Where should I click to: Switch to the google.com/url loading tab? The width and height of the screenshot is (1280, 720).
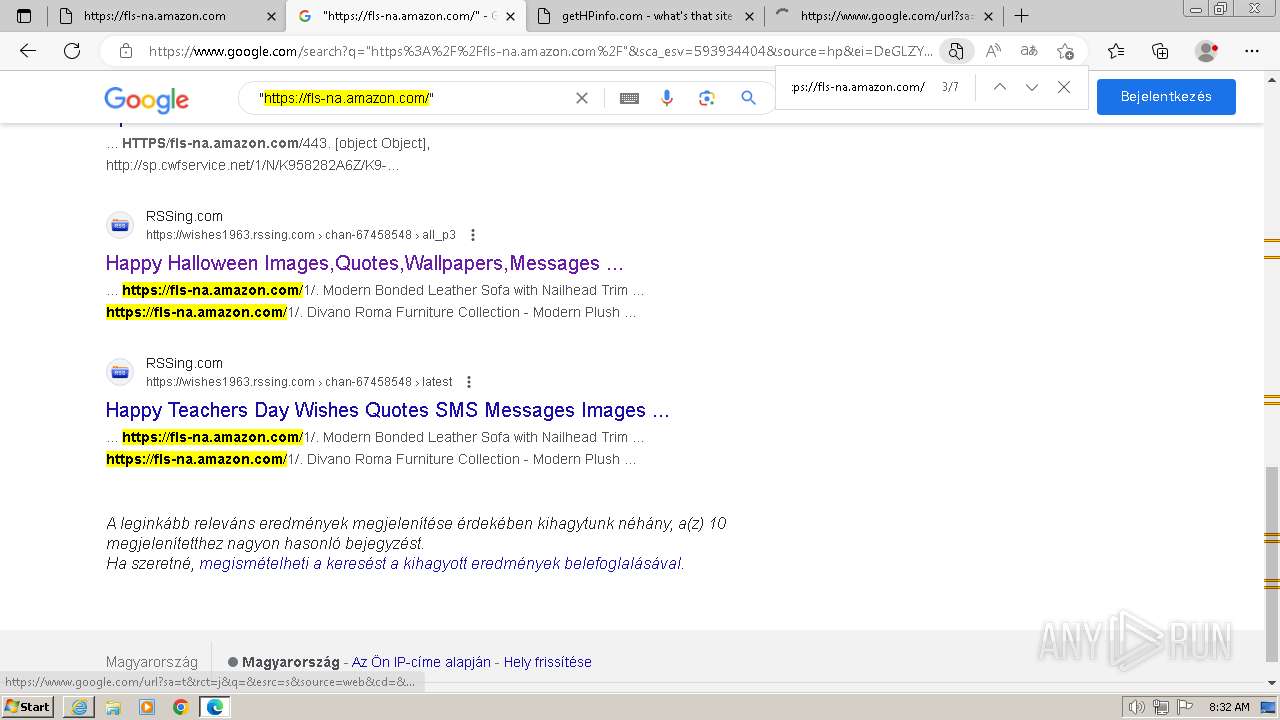click(886, 16)
